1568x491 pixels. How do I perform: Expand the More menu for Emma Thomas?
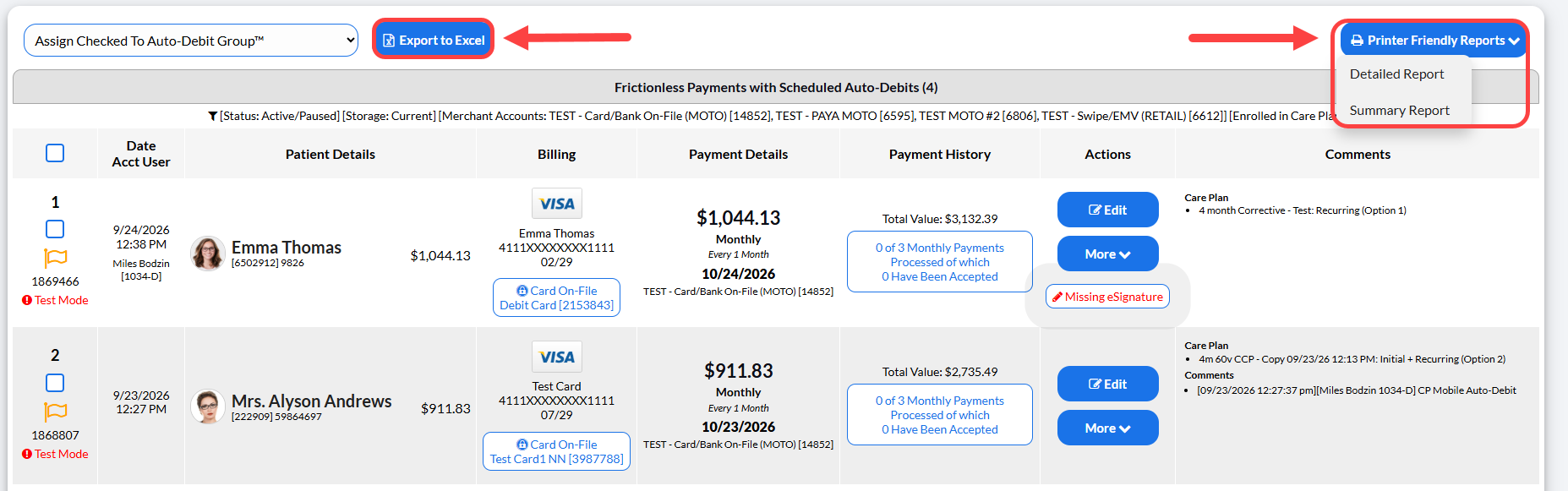click(1107, 254)
